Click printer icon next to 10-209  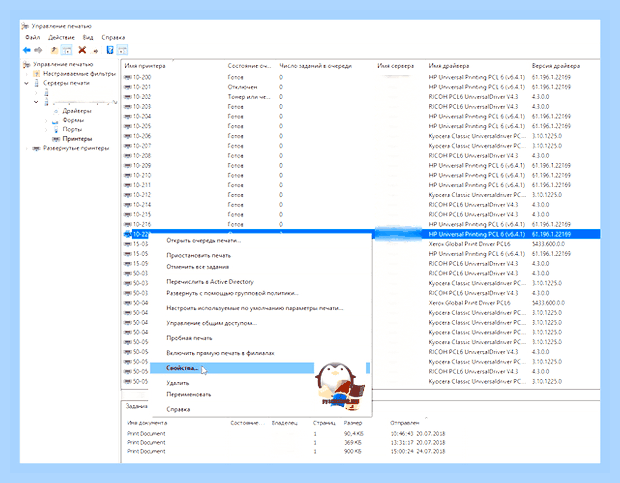pyautogui.click(x=128, y=166)
